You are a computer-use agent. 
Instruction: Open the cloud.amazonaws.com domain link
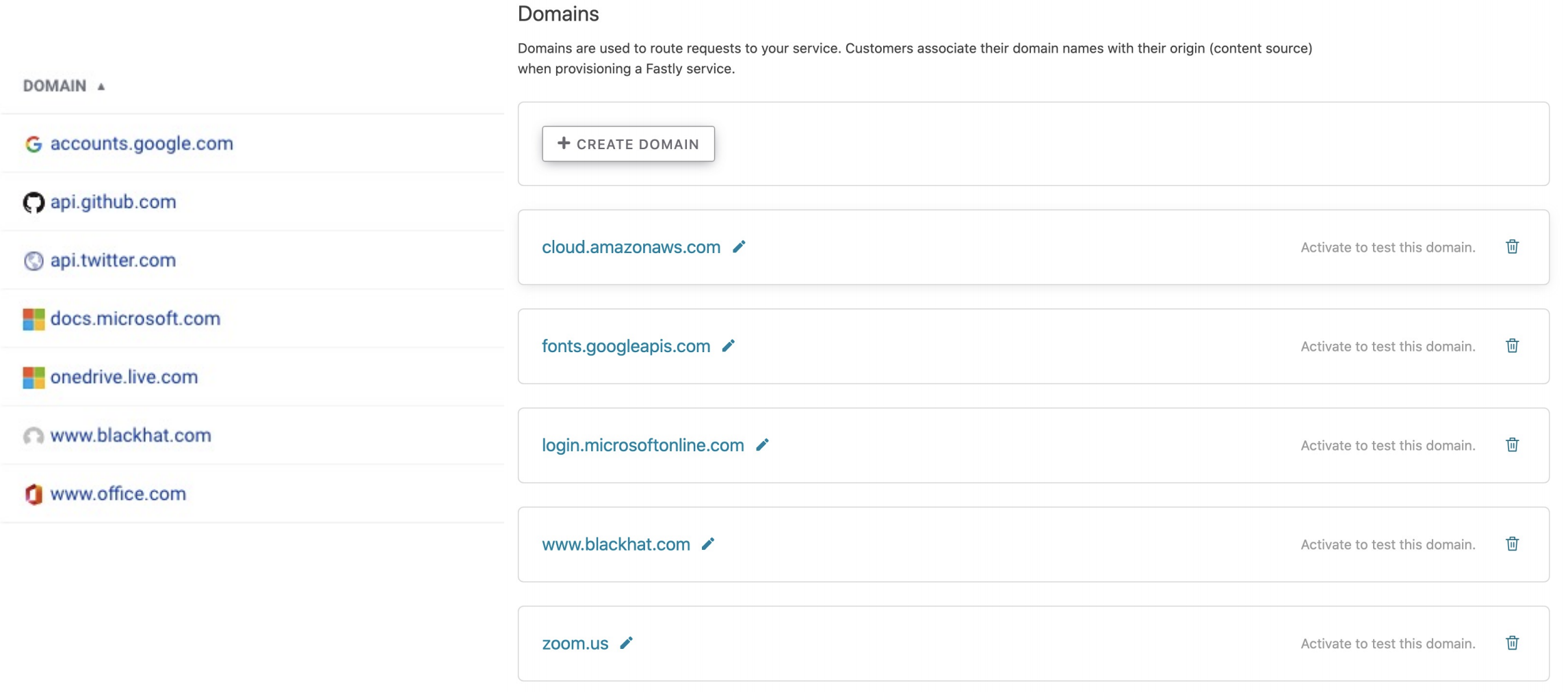[x=631, y=247]
